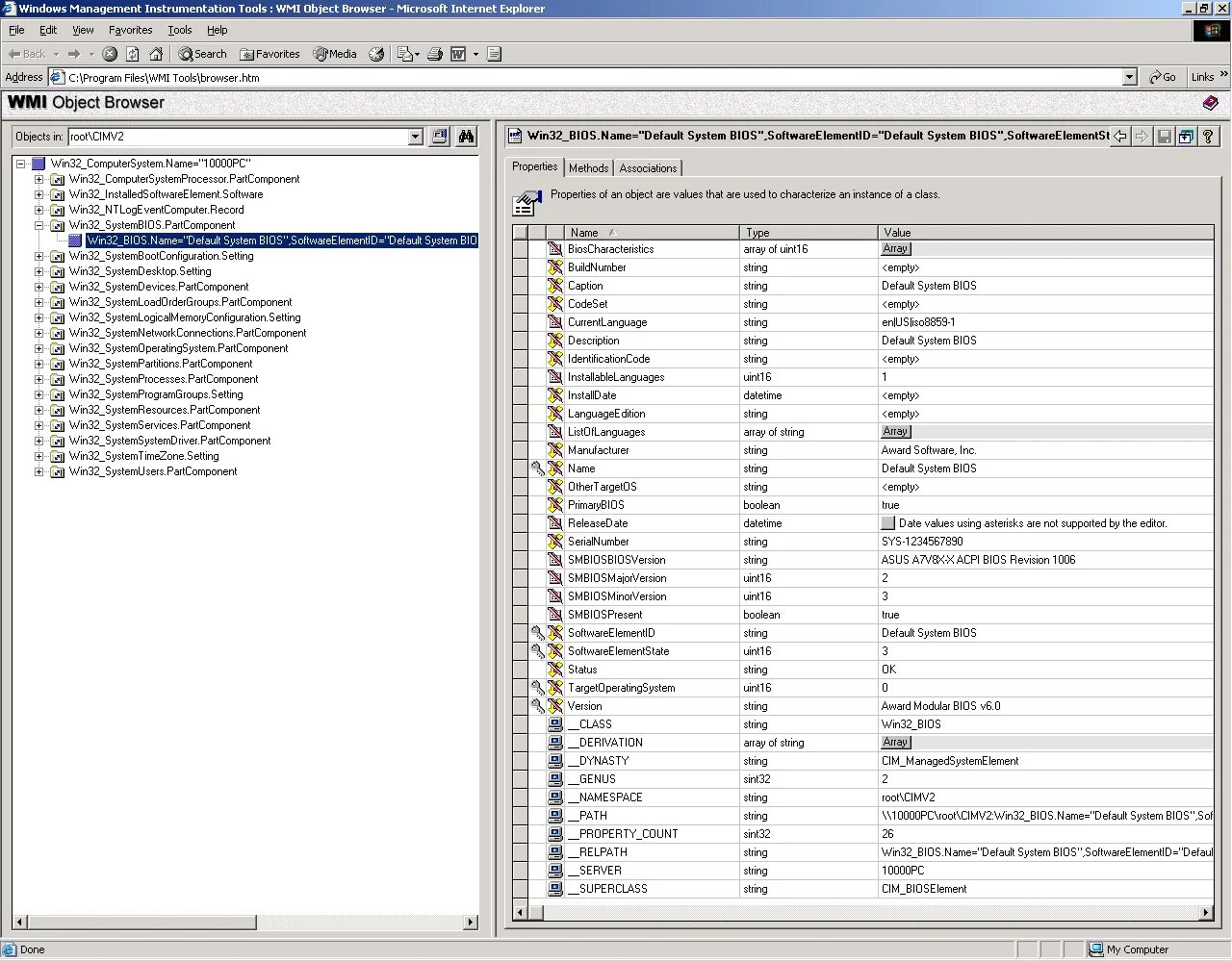The width and height of the screenshot is (1232, 962).
Task: Select the Properties tab
Action: 534,166
